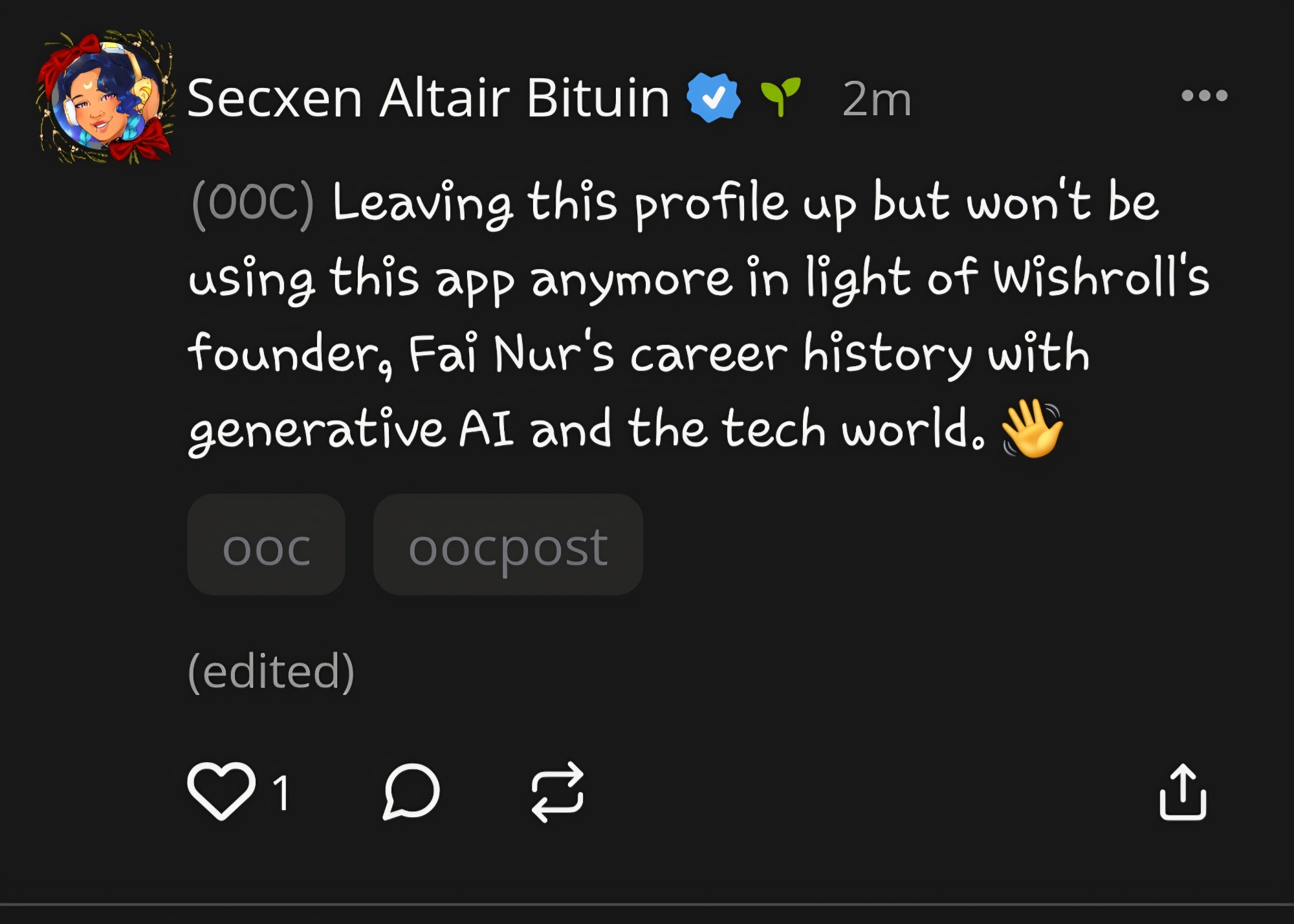Click the waving hand emoji

pos(1032,428)
